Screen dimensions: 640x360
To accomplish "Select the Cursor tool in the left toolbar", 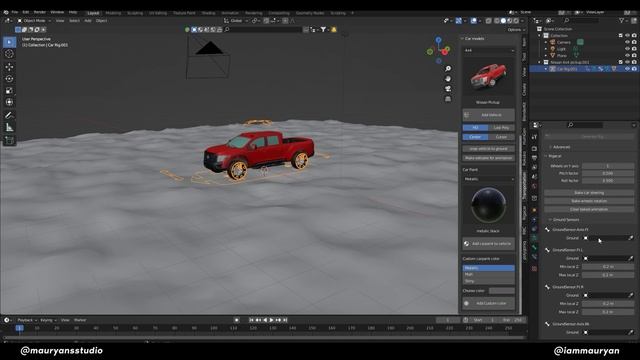I will coord(9,54).
